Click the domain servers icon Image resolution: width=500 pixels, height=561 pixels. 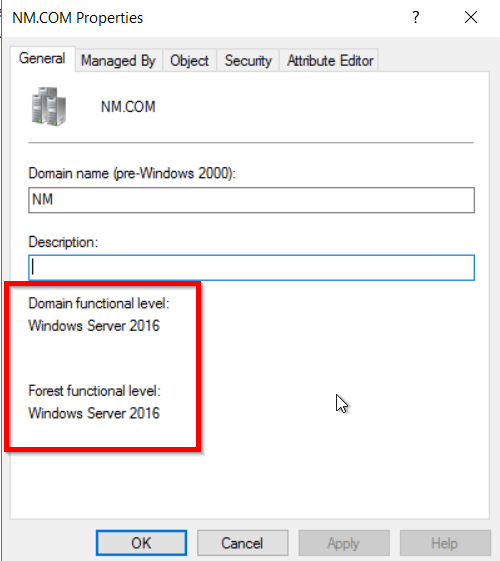click(49, 106)
